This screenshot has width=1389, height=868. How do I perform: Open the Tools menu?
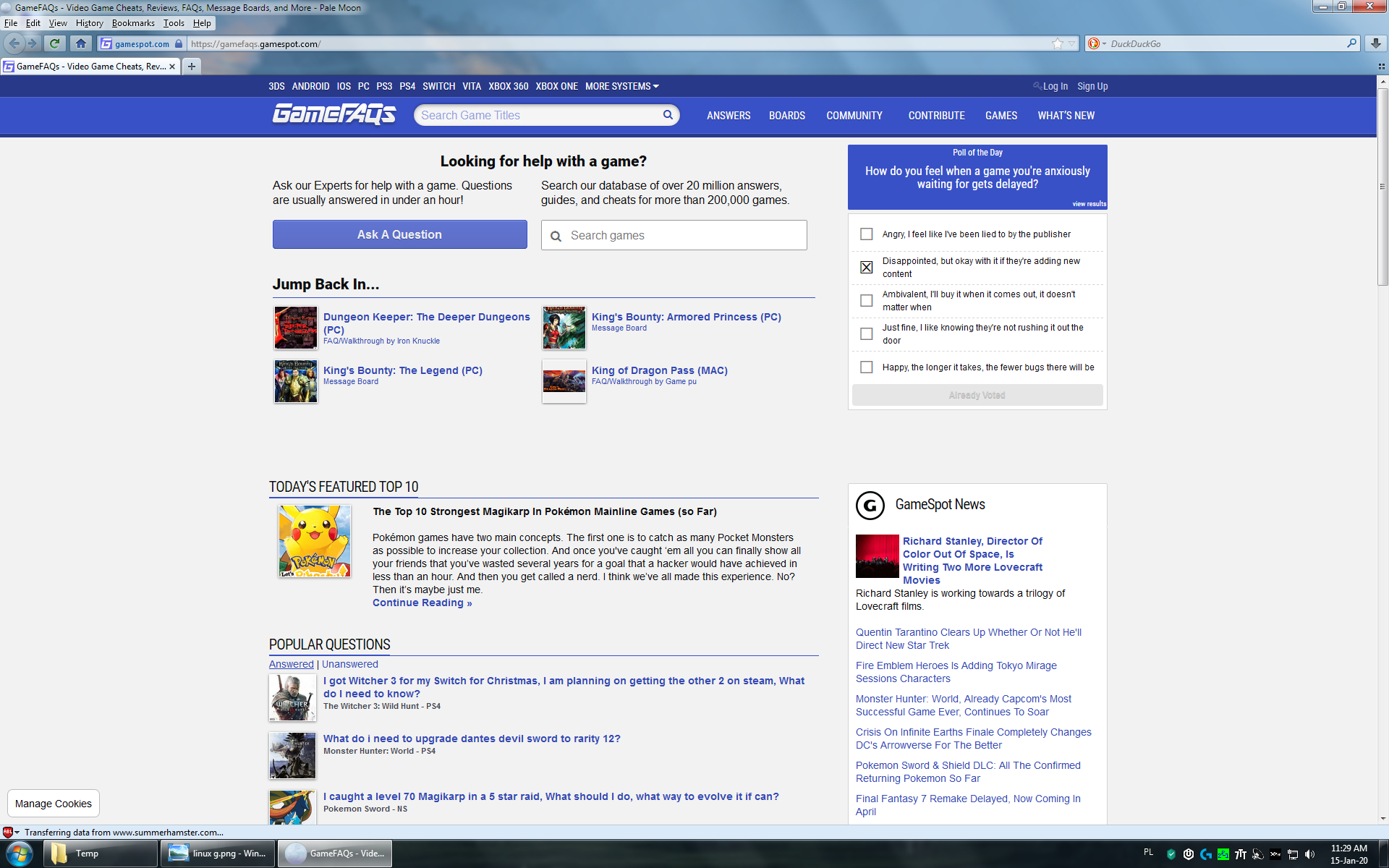(x=174, y=23)
